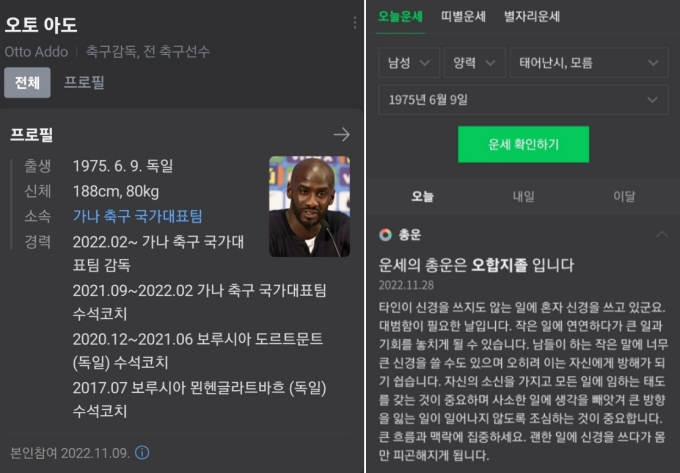
Task: Open the three-dot more options menu
Action: point(355,23)
